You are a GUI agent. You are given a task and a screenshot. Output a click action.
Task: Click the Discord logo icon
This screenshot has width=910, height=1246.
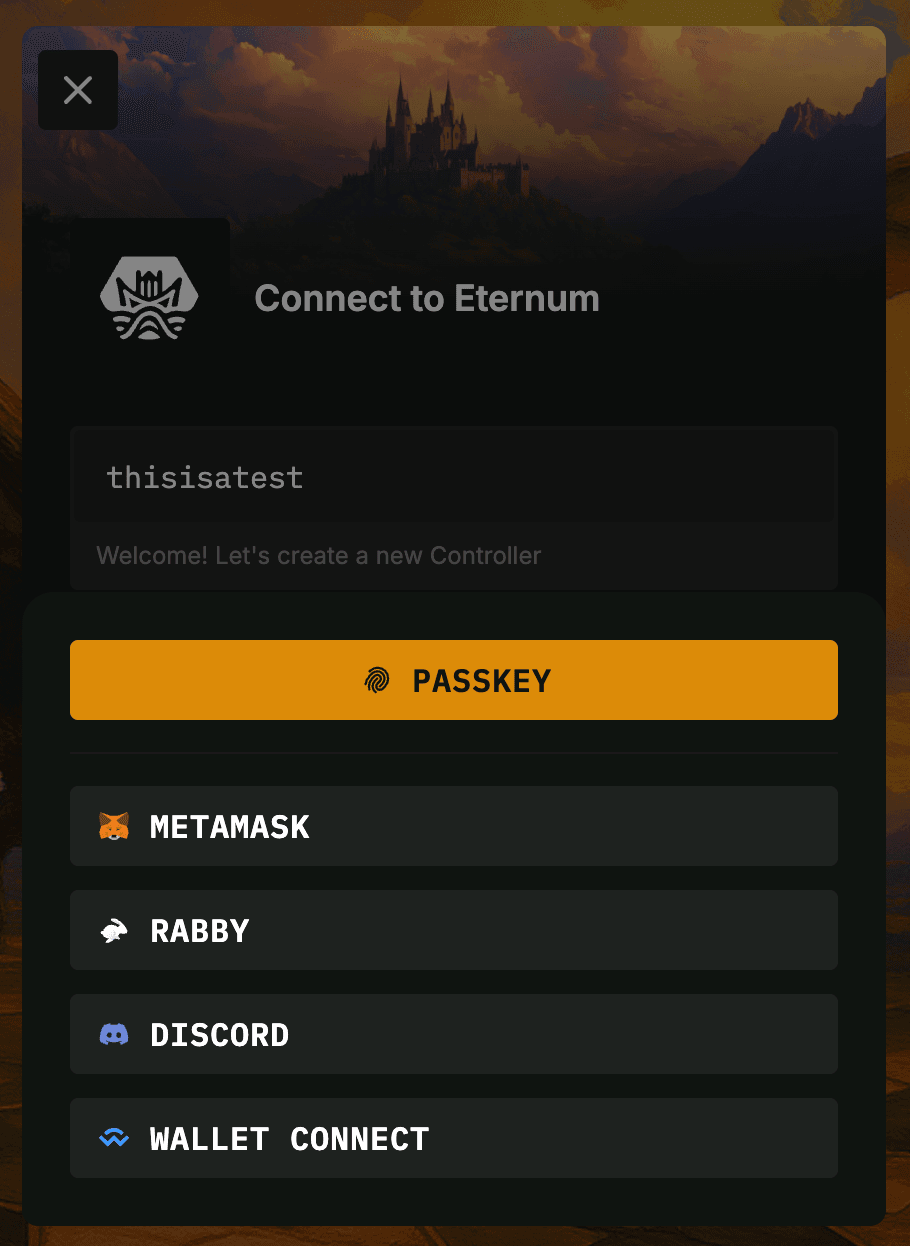tap(114, 1035)
